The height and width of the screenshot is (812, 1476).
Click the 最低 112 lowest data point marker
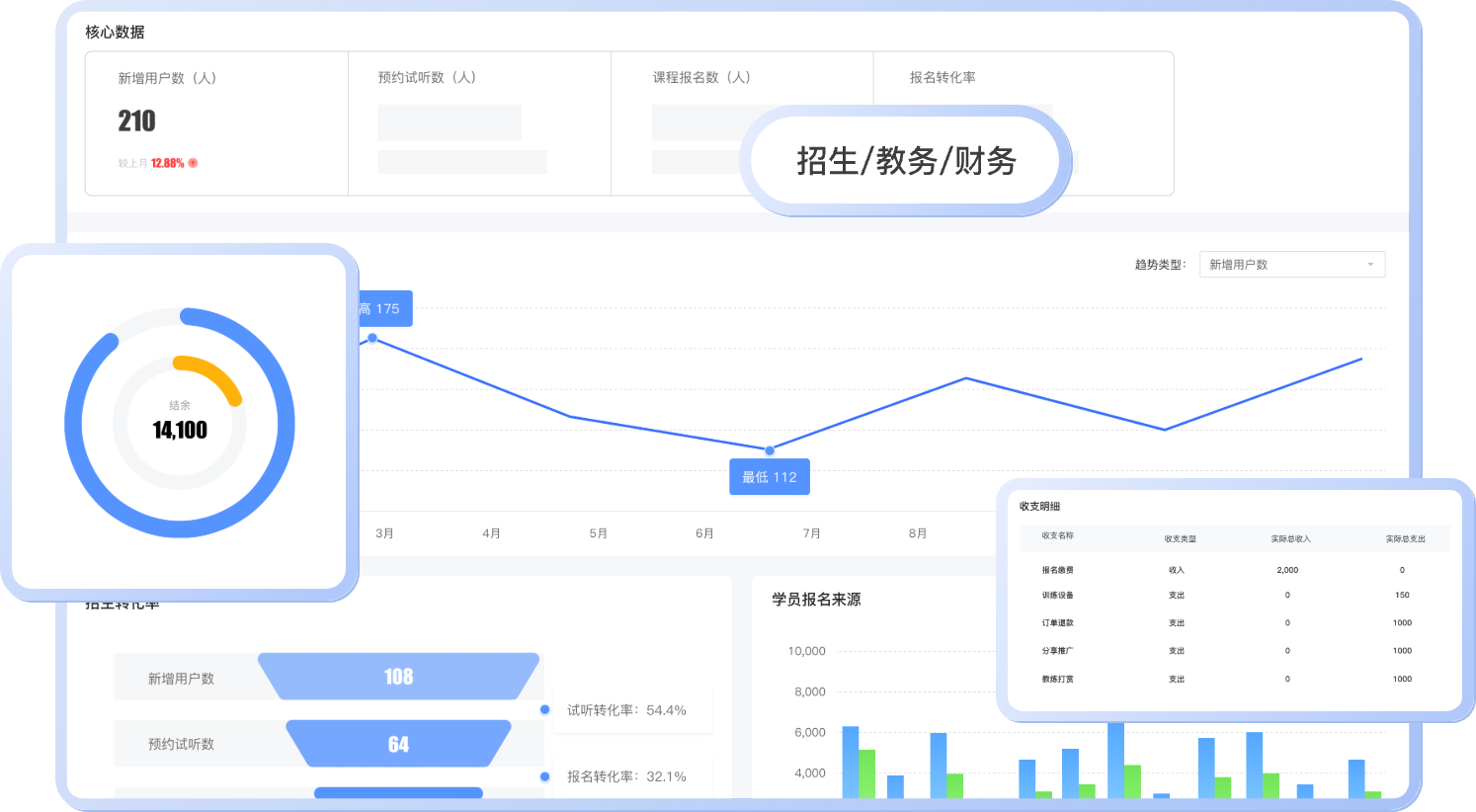769,450
